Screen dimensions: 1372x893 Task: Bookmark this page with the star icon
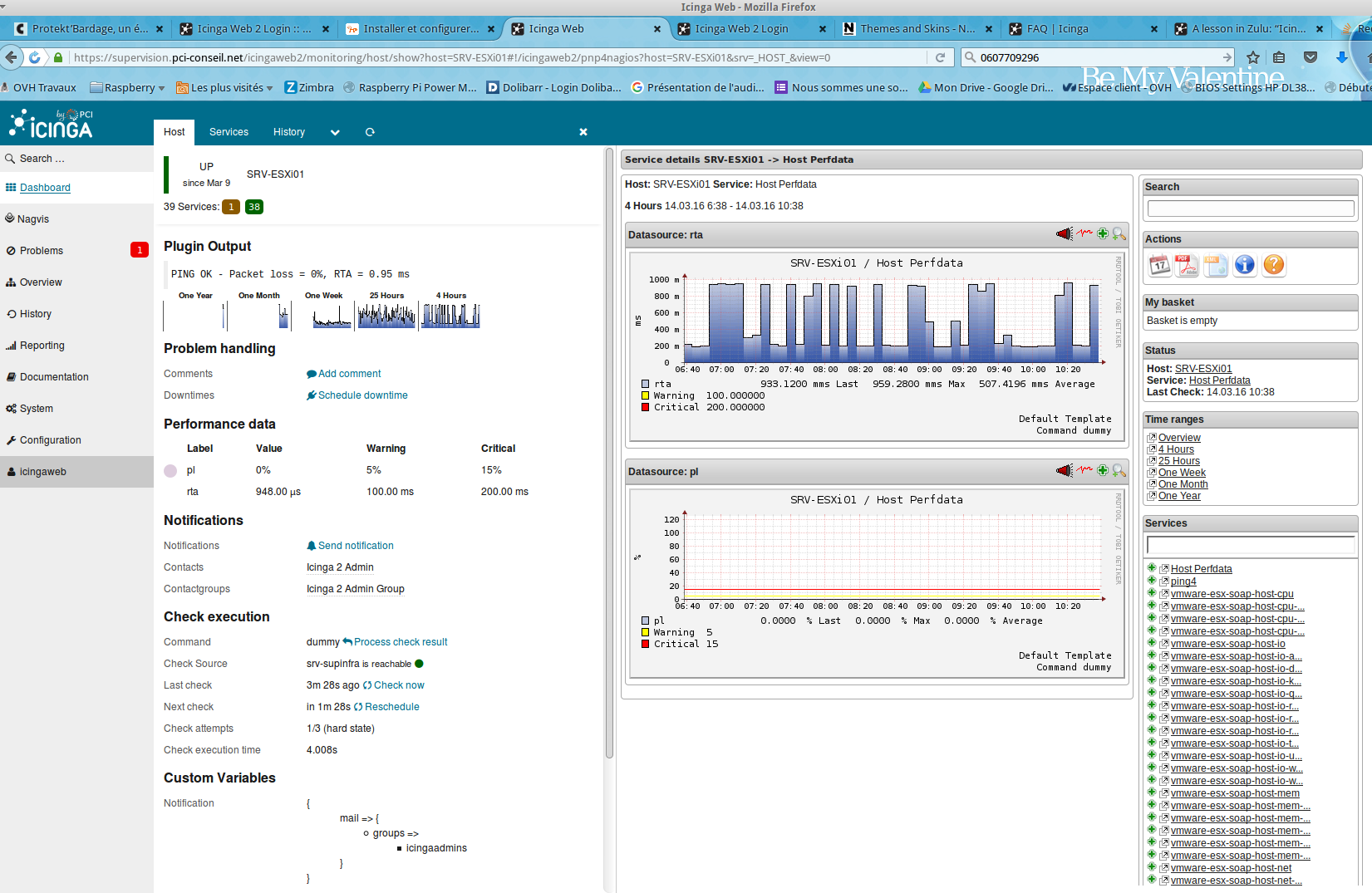coord(1253,57)
